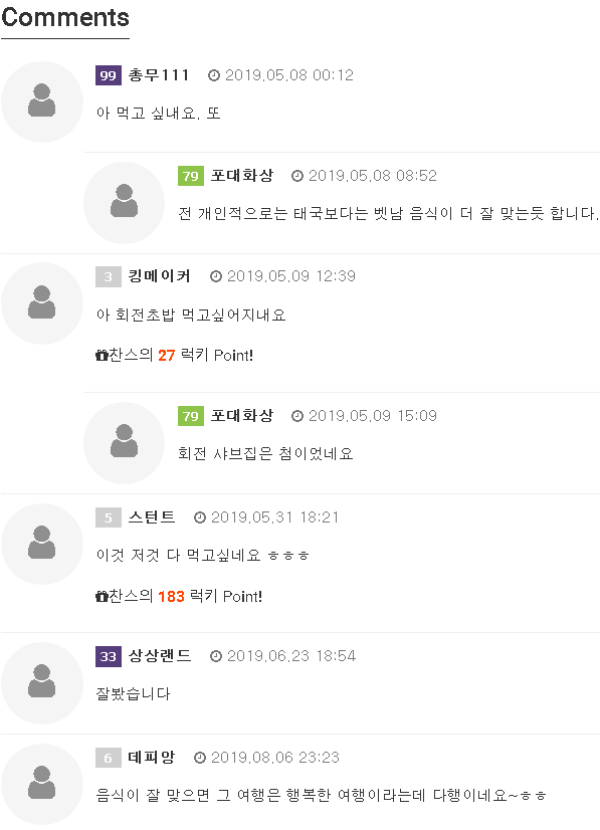
Task: Open 데피앙's username link
Action: click(152, 757)
